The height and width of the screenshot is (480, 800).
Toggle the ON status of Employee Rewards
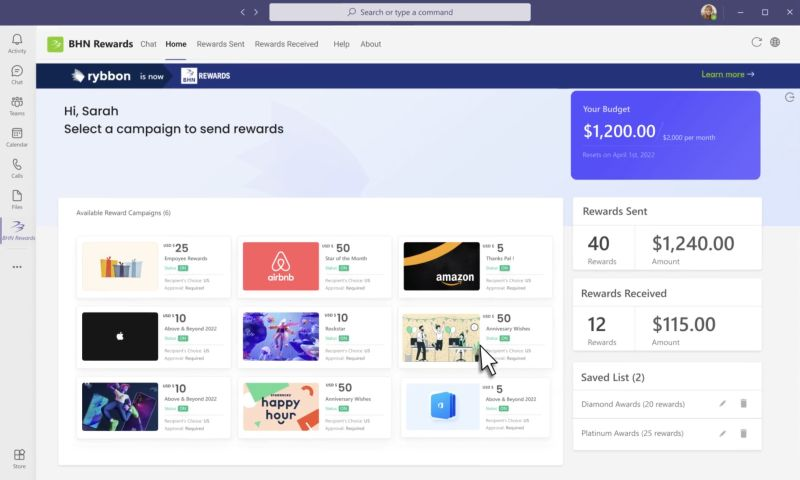coord(183,268)
